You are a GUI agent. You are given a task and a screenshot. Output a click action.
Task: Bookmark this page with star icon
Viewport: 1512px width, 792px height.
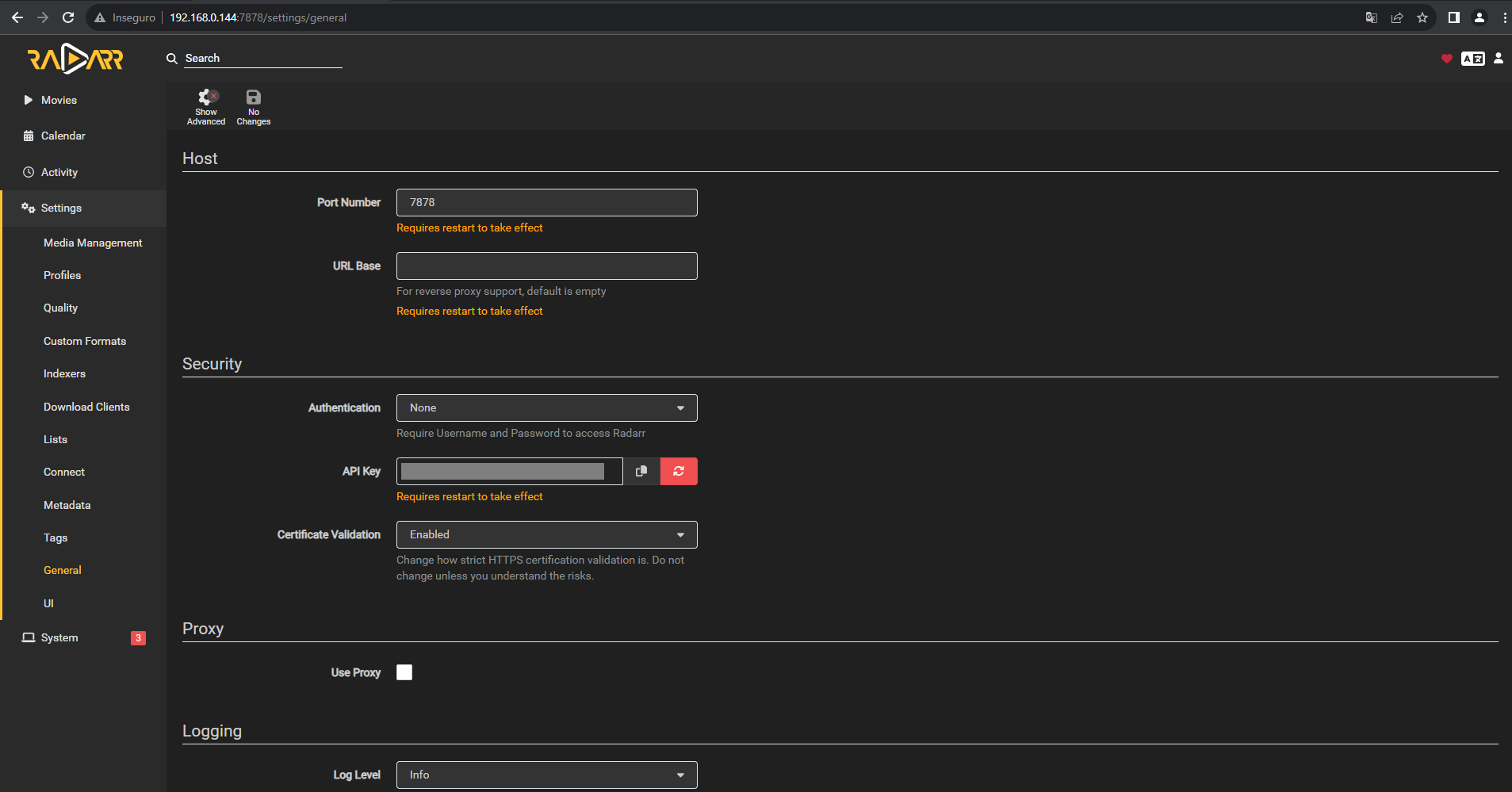1422,17
